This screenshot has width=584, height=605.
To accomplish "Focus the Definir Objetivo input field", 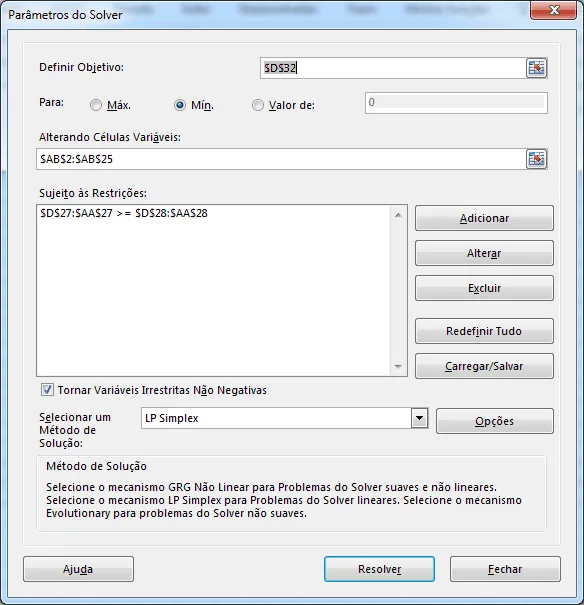I will 393,68.
